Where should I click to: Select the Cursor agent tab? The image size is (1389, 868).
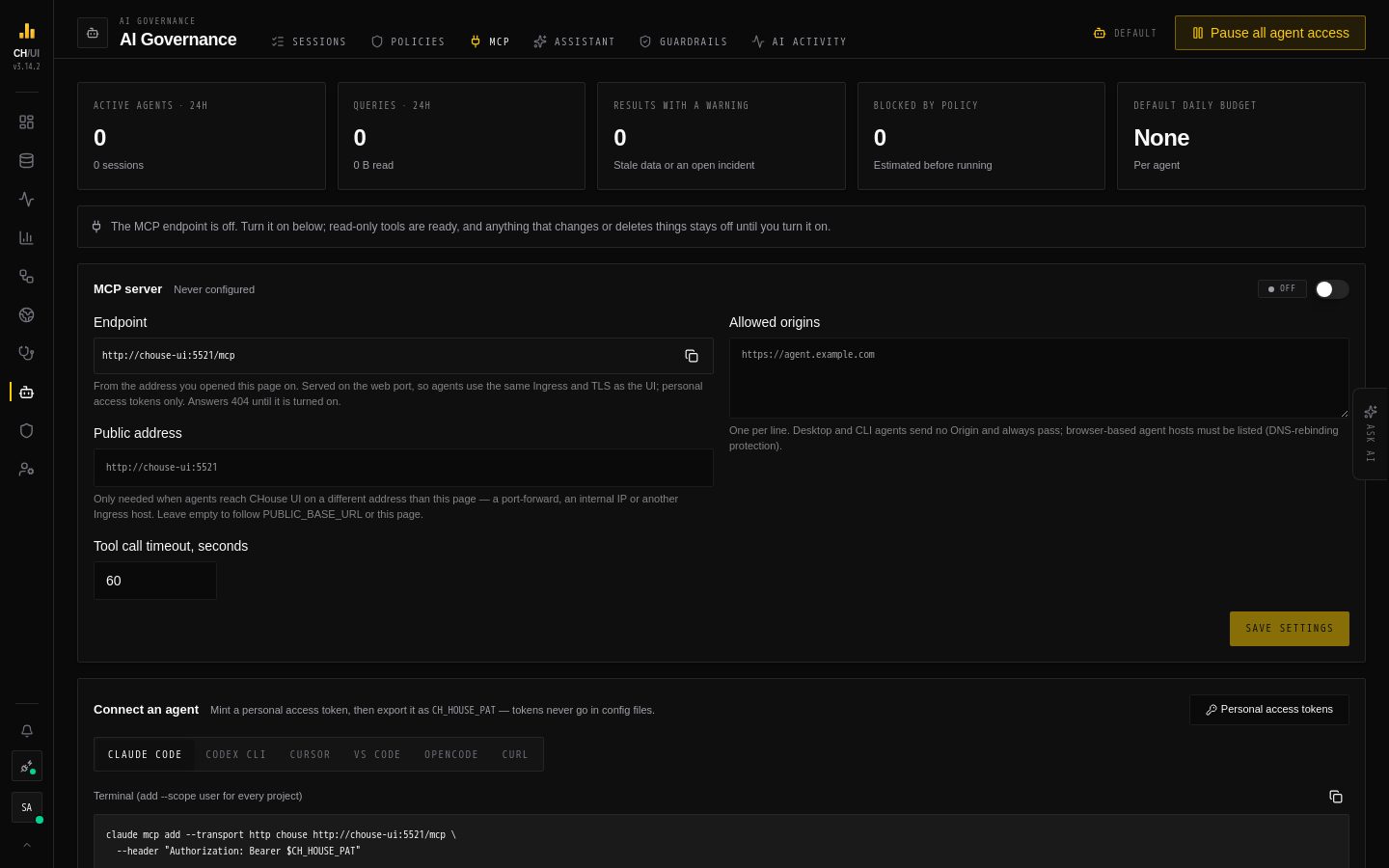pyautogui.click(x=311, y=754)
